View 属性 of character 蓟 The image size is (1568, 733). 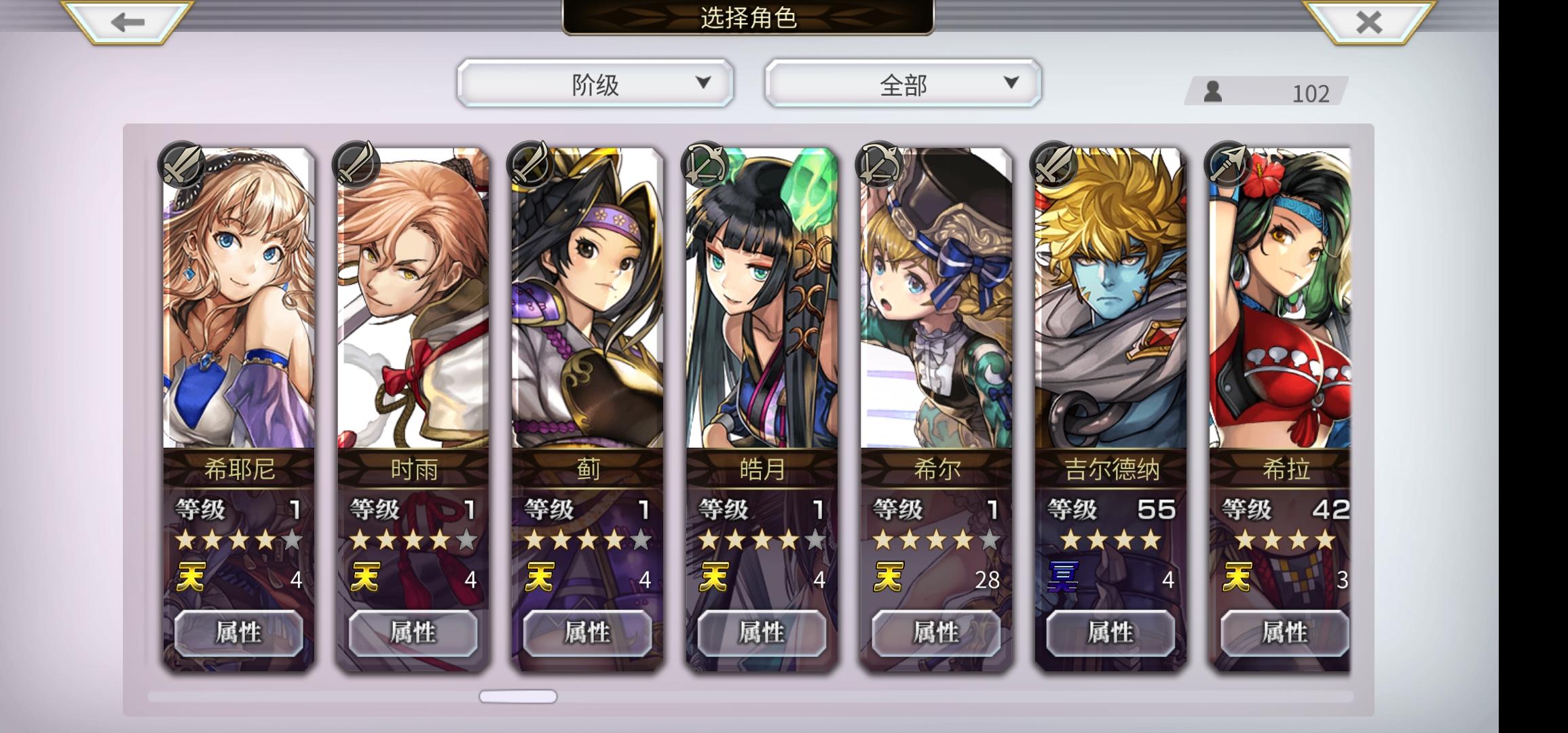point(587,633)
